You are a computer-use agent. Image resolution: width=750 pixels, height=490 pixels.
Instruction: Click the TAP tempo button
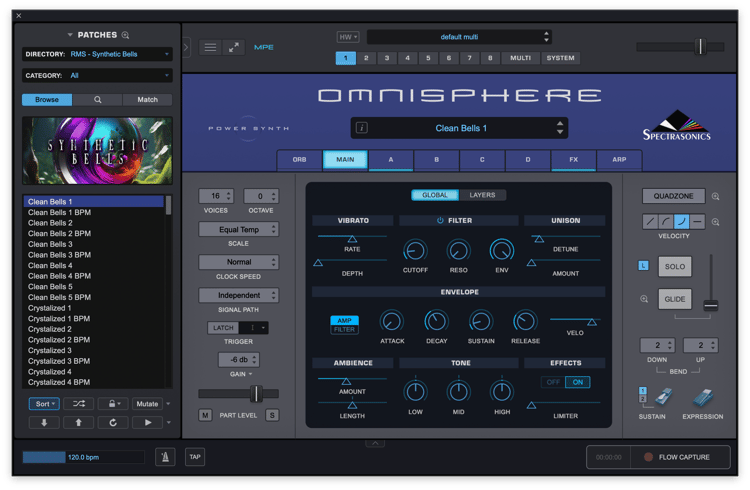pos(195,457)
